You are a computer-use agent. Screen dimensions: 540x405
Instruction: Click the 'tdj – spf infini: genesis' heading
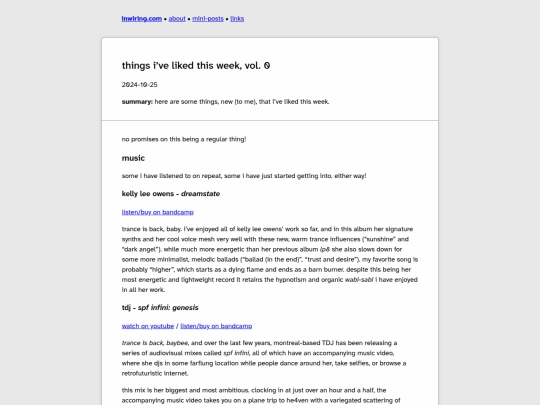[x=160, y=308]
